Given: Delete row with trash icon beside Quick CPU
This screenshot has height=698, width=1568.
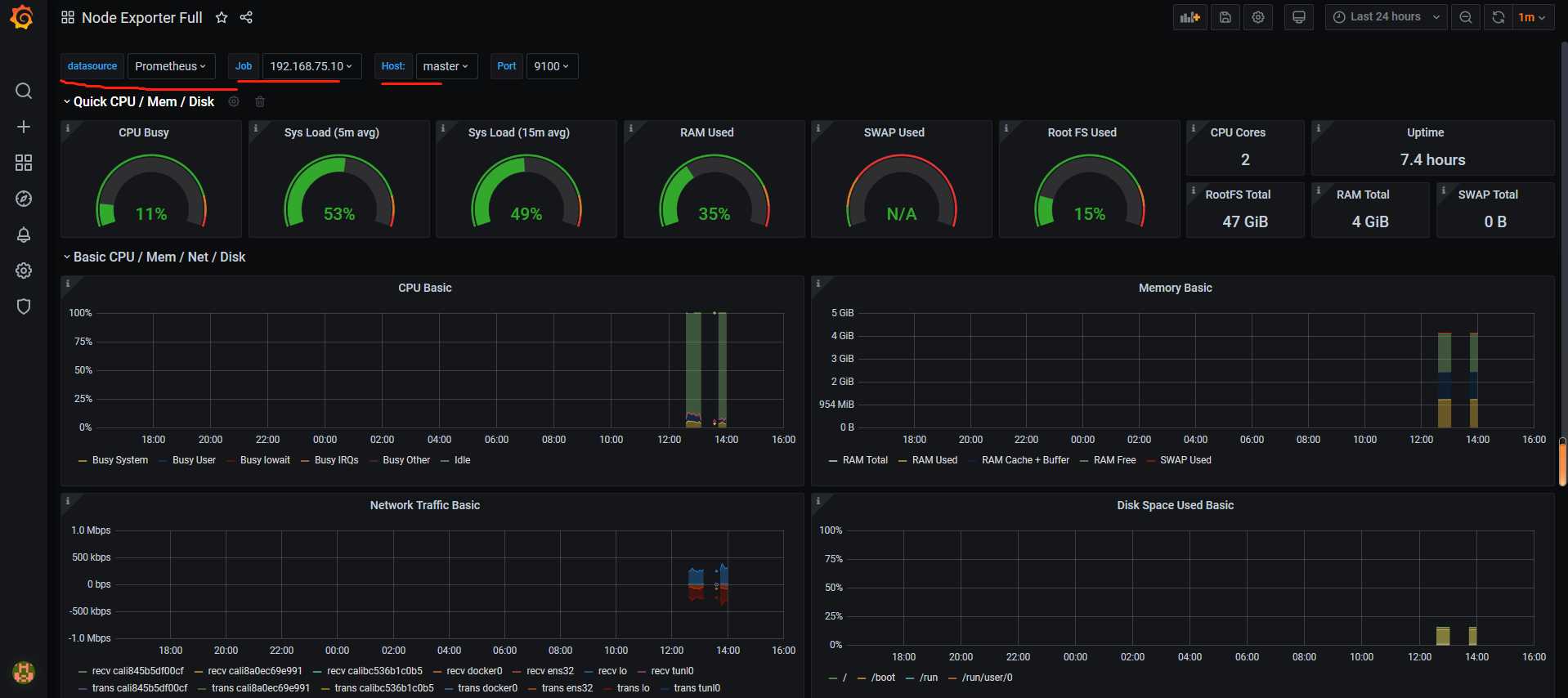Looking at the screenshot, I should click(260, 101).
